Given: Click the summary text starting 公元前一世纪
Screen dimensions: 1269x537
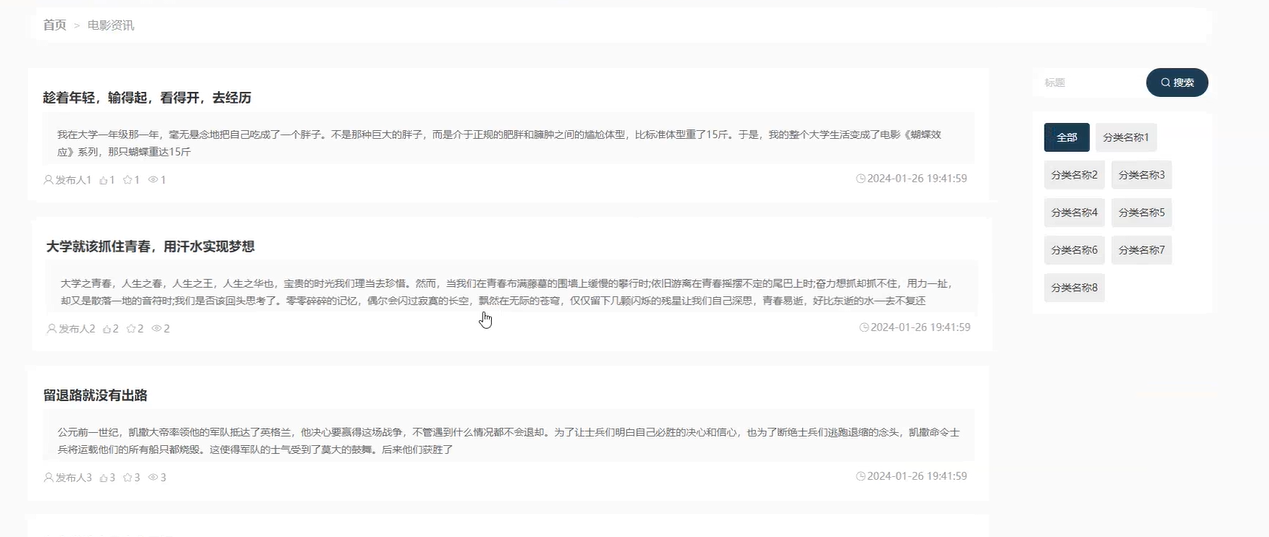Looking at the screenshot, I should [509, 441].
